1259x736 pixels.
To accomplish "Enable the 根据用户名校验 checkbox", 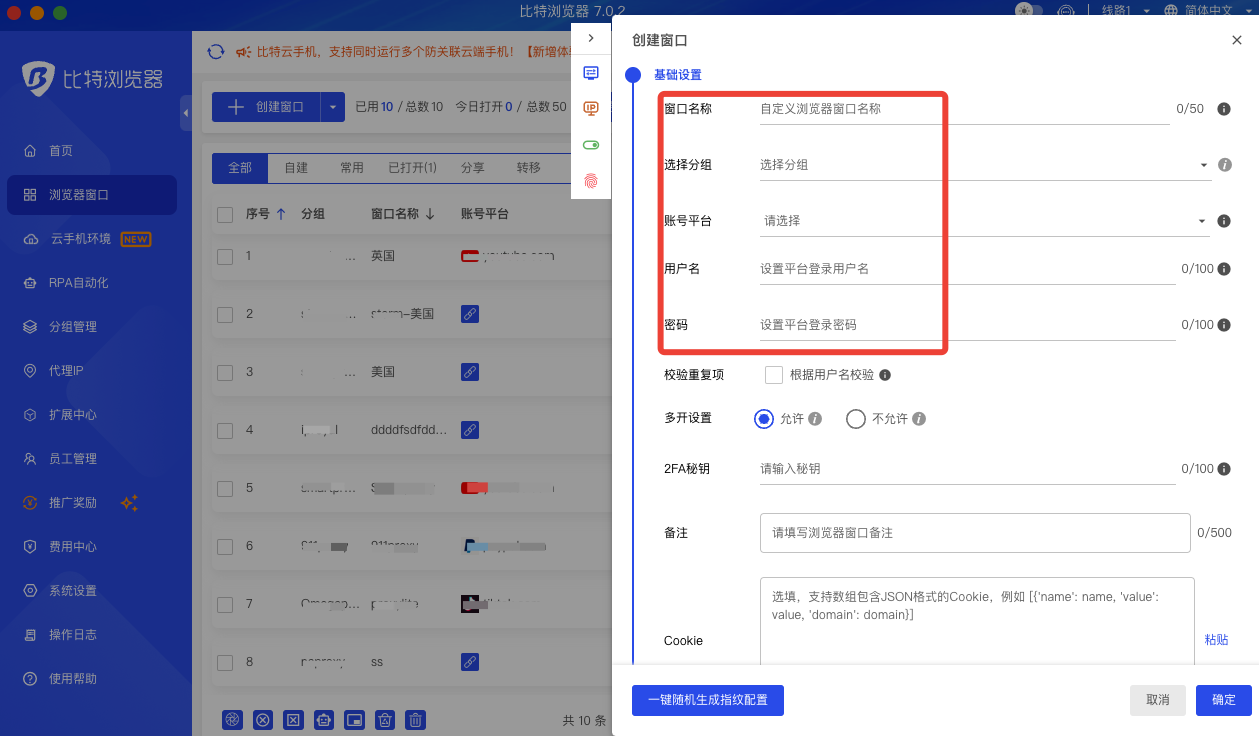I will [773, 375].
